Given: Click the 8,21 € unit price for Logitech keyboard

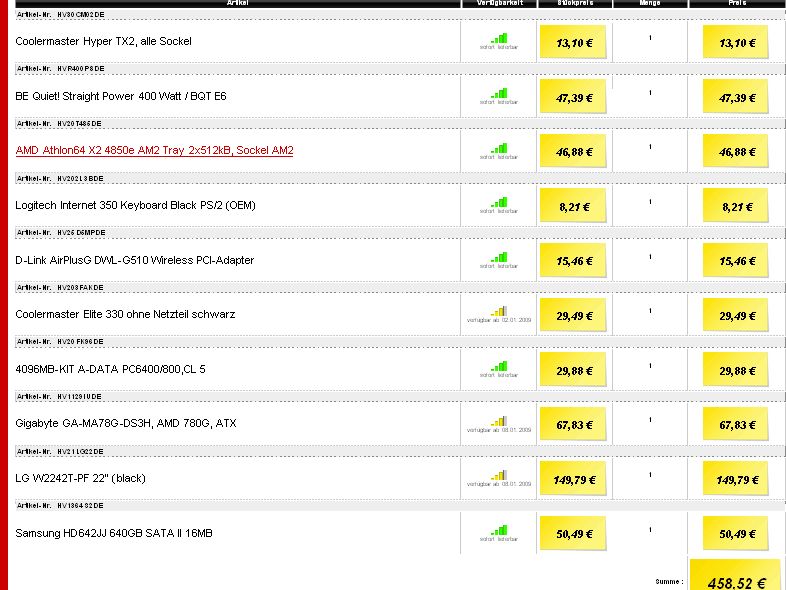Looking at the screenshot, I should point(573,206).
